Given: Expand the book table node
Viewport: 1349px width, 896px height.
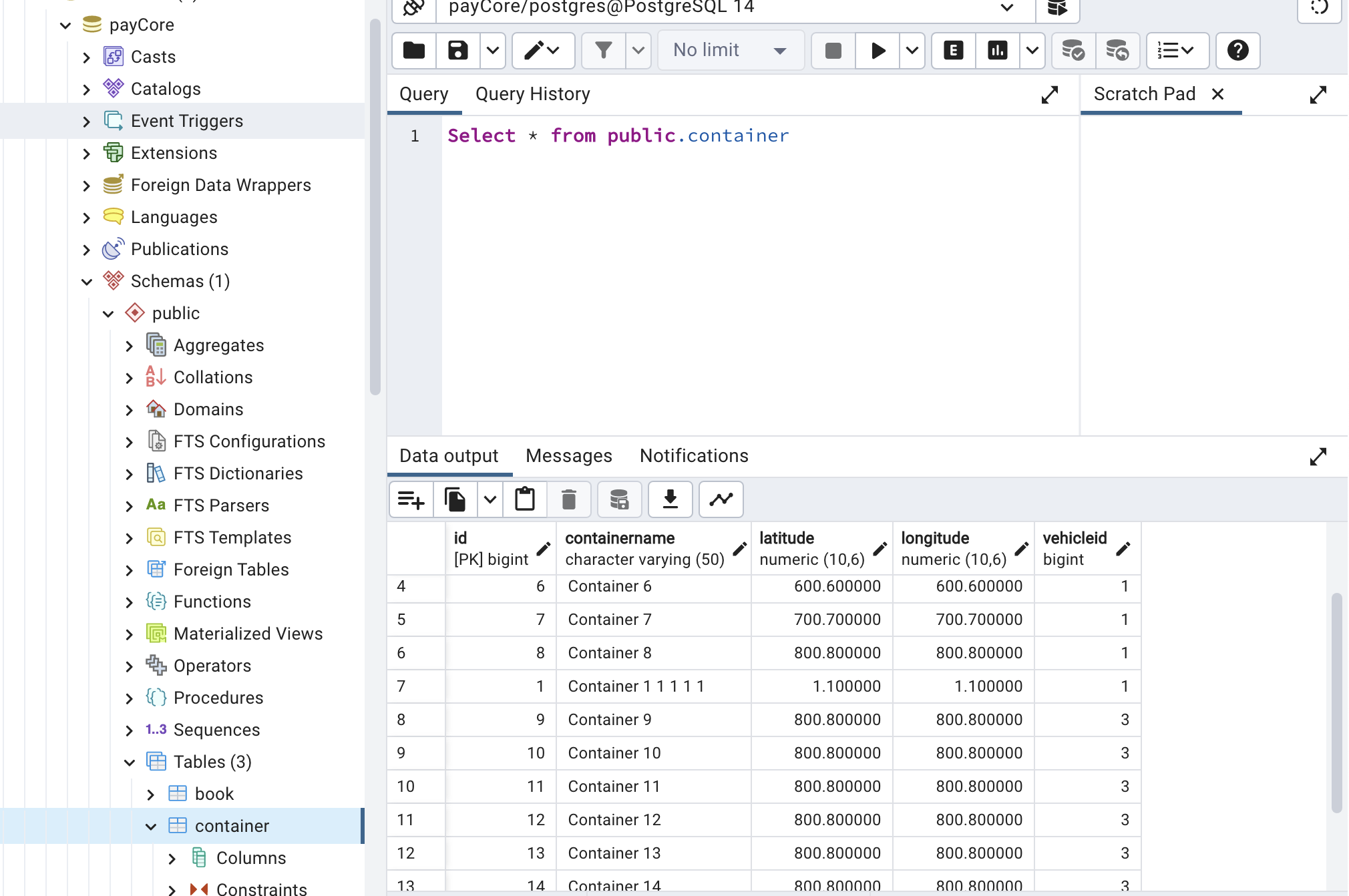Looking at the screenshot, I should tap(151, 793).
